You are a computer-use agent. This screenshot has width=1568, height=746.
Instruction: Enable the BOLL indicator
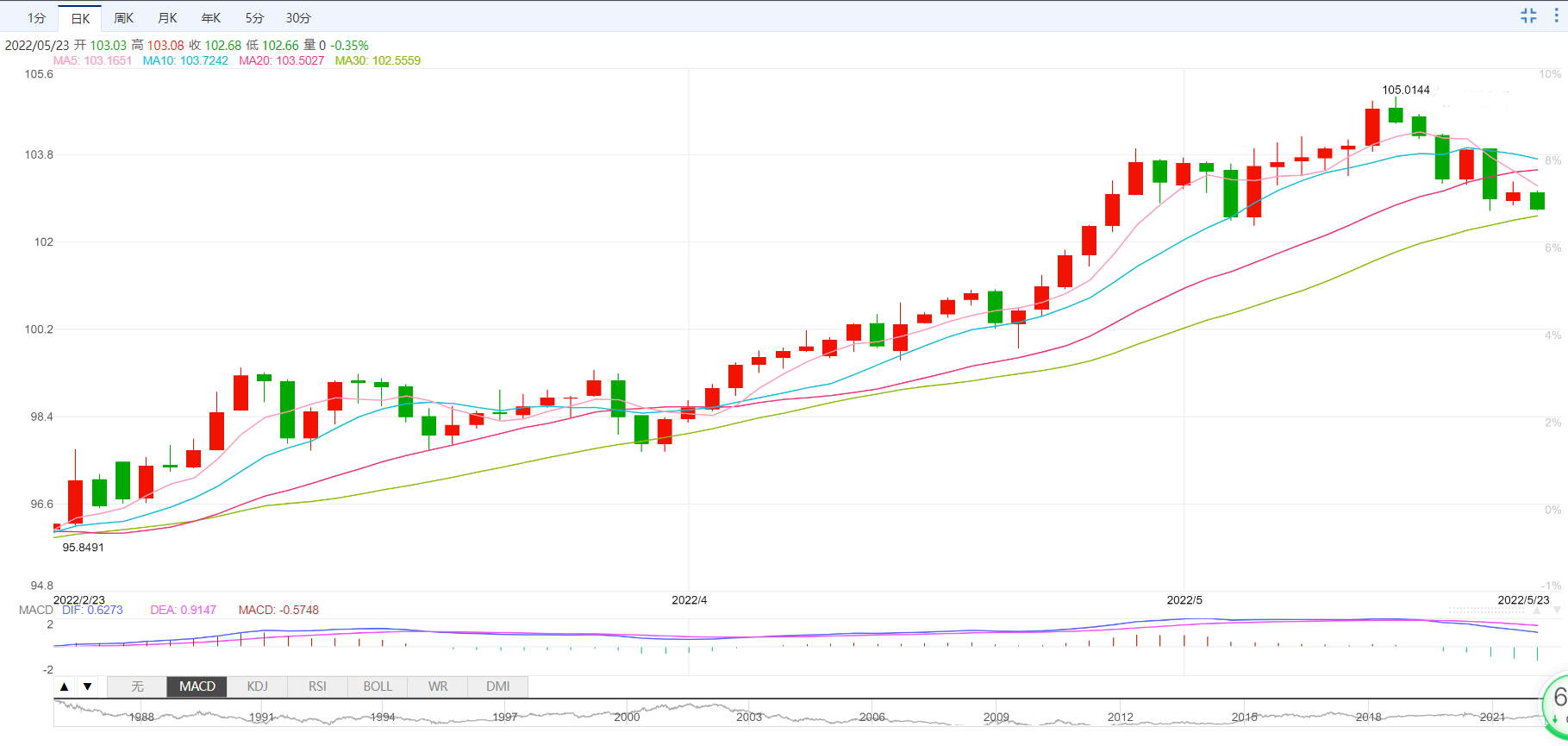click(378, 686)
